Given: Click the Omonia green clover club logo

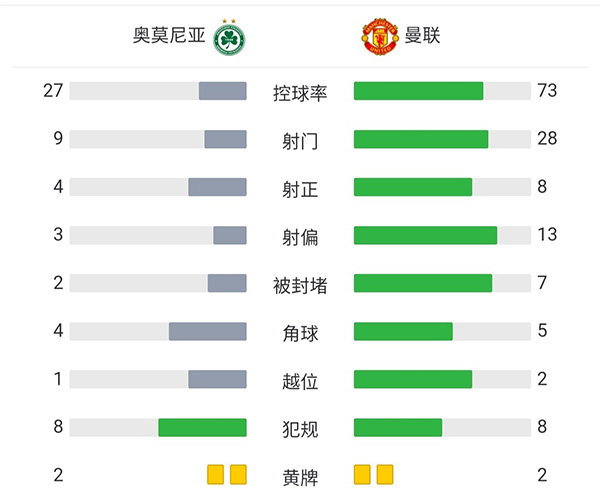Looking at the screenshot, I should 237,36.
